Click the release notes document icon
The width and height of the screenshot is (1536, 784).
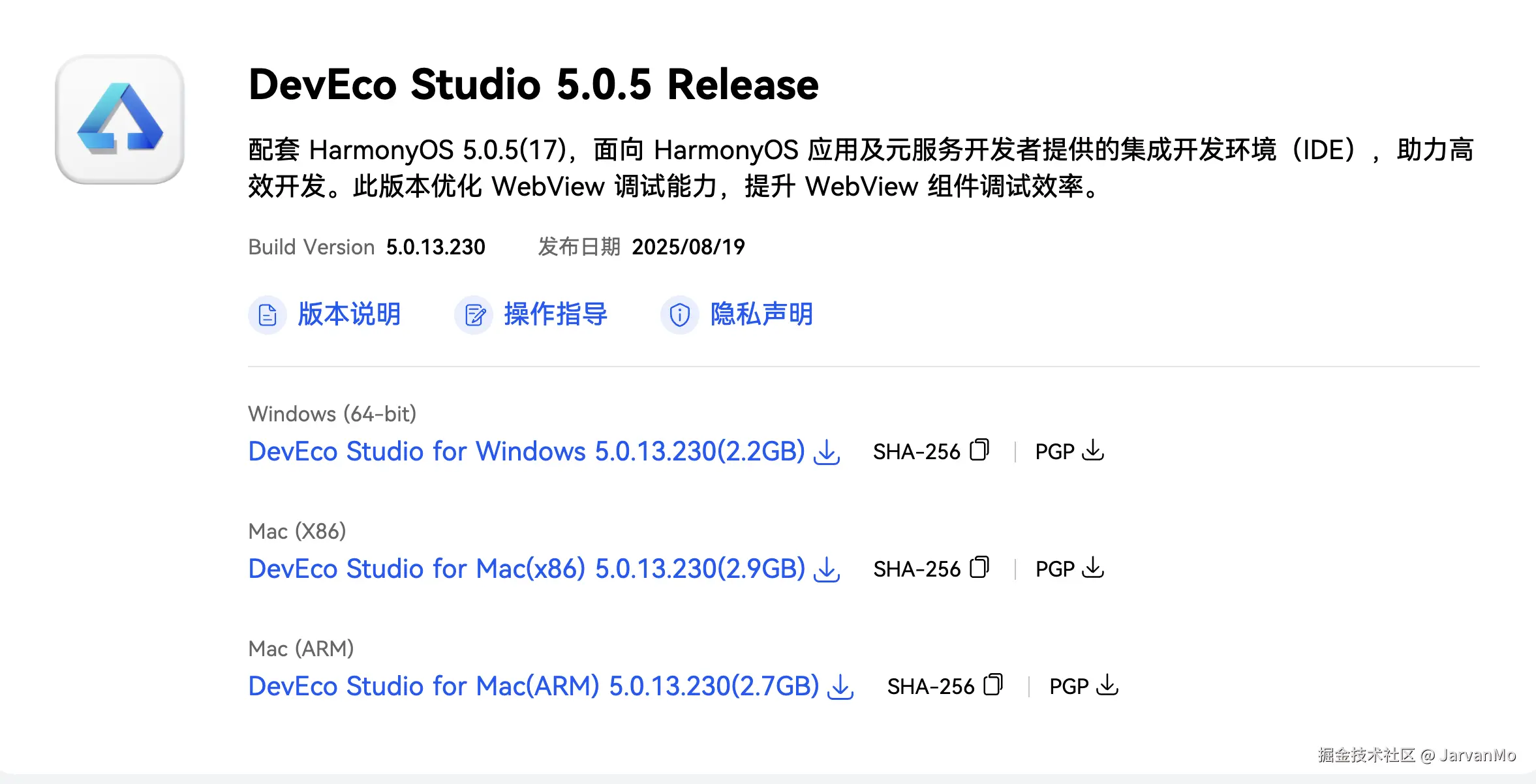[268, 315]
